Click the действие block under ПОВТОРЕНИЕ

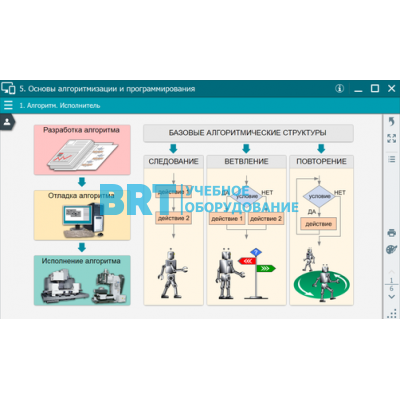(x=318, y=224)
